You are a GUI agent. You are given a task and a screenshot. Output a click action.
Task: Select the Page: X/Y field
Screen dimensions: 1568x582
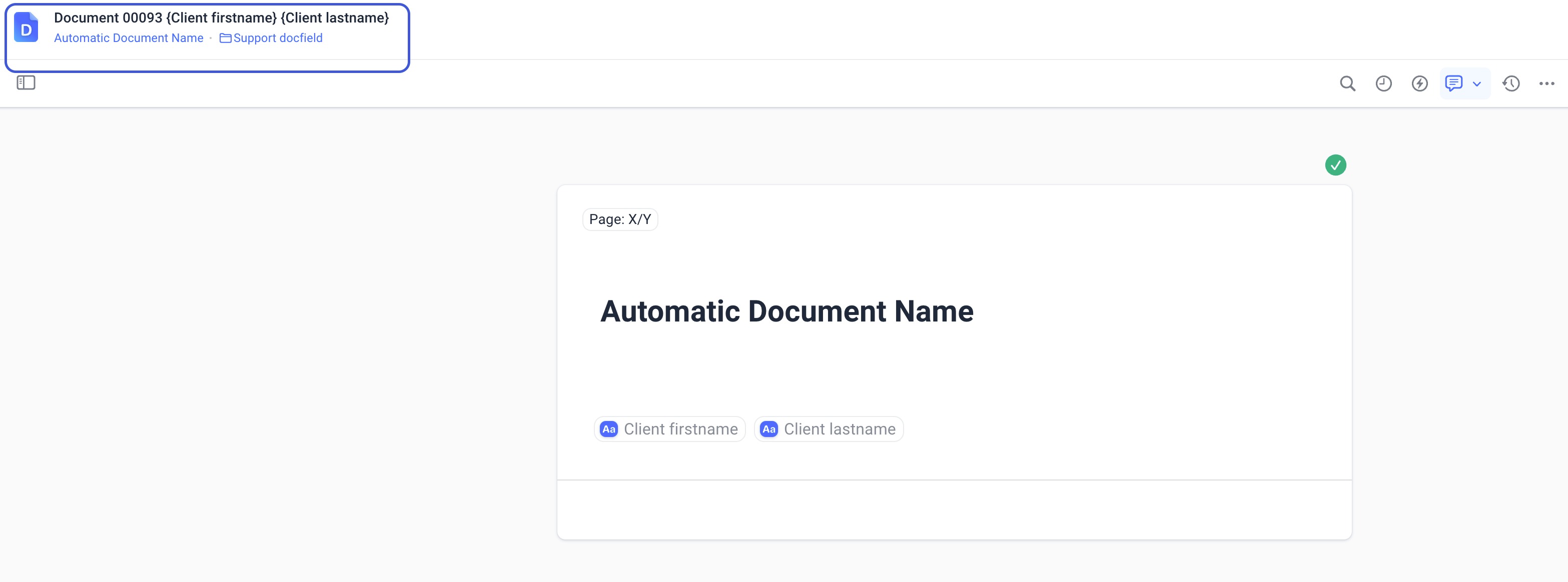pyautogui.click(x=620, y=219)
